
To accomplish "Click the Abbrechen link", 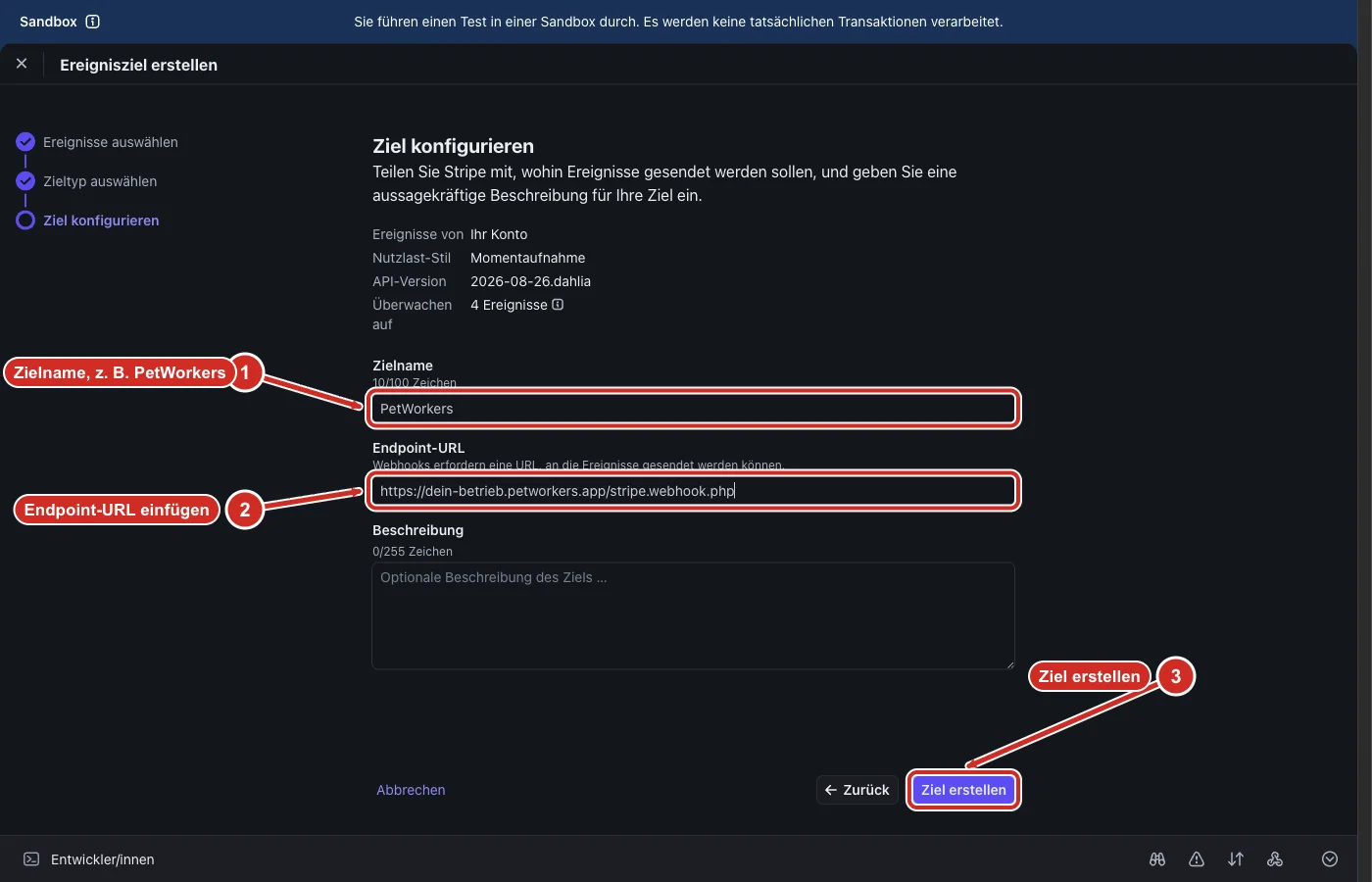I will coord(411,790).
